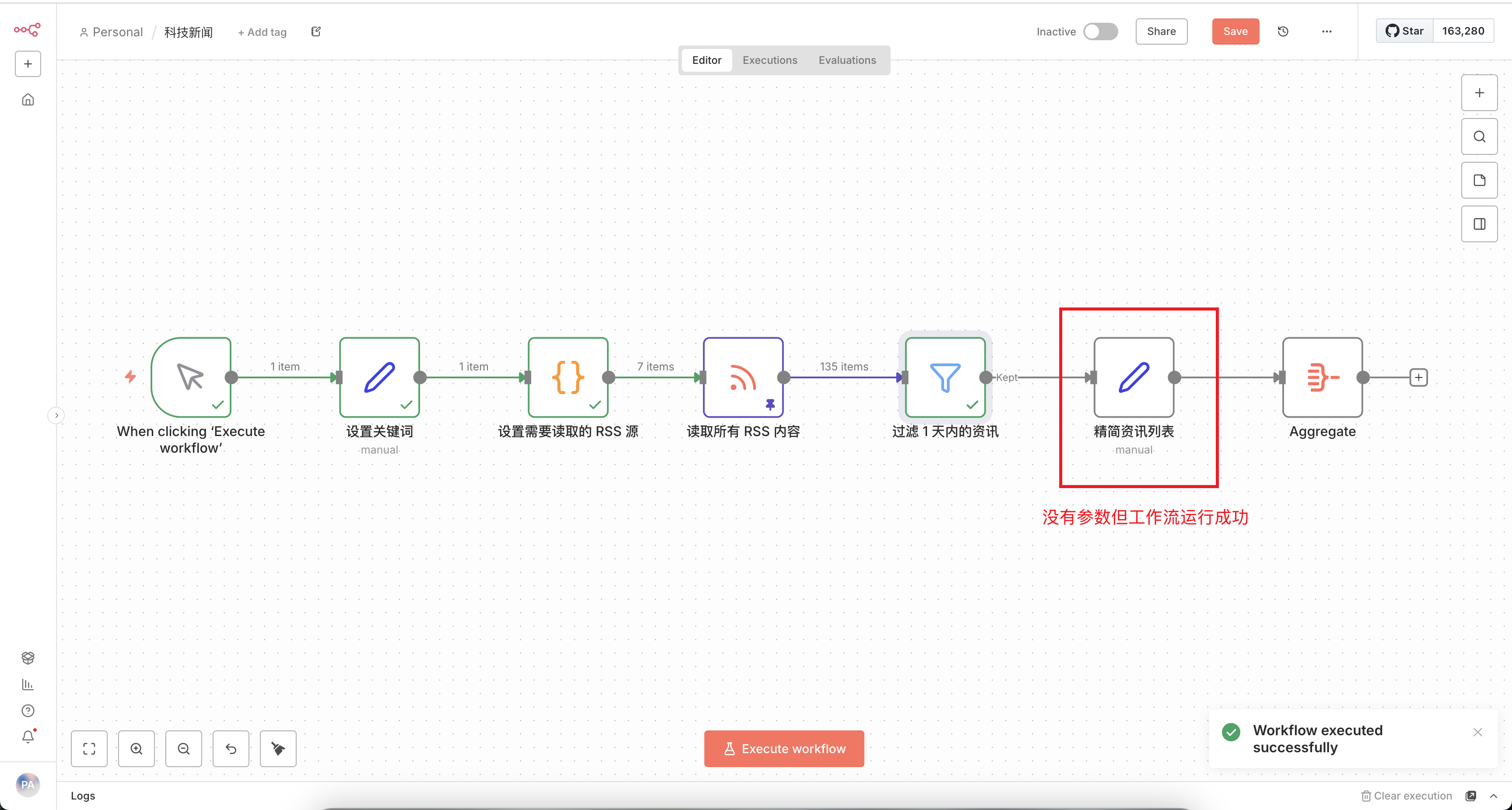Viewport: 1512px width, 810px height.
Task: Click the zoom to fit icon
Action: (x=89, y=748)
